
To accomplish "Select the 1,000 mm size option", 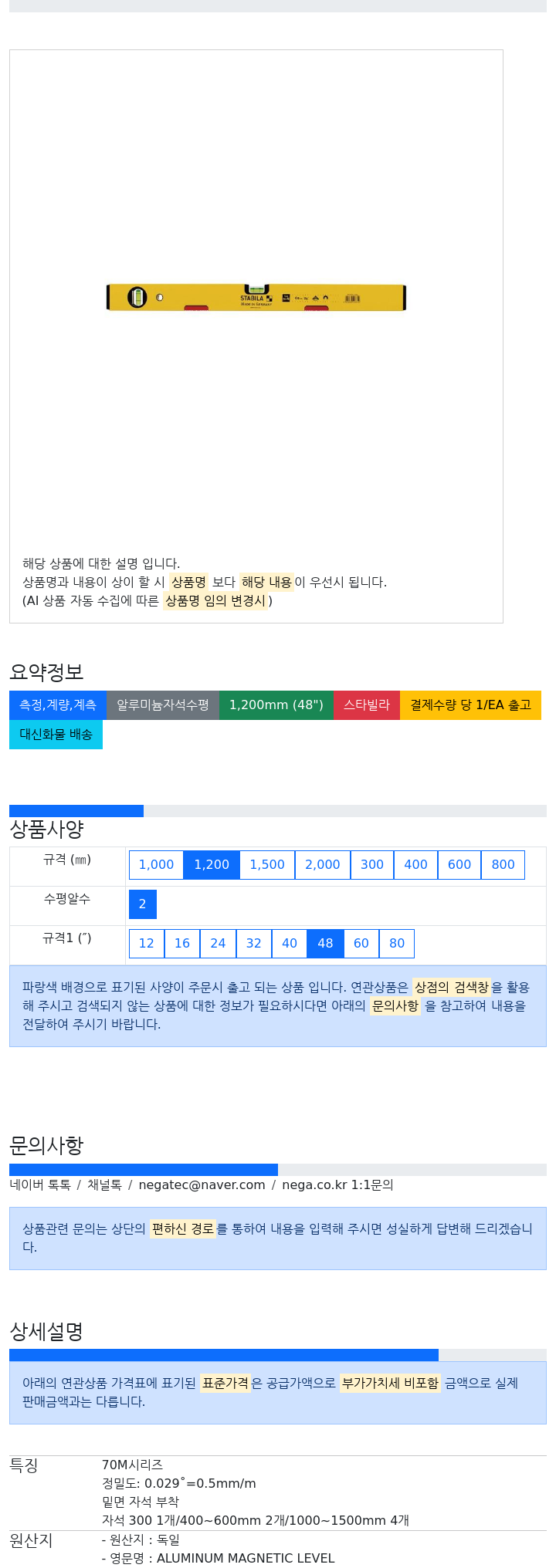I will tap(156, 865).
